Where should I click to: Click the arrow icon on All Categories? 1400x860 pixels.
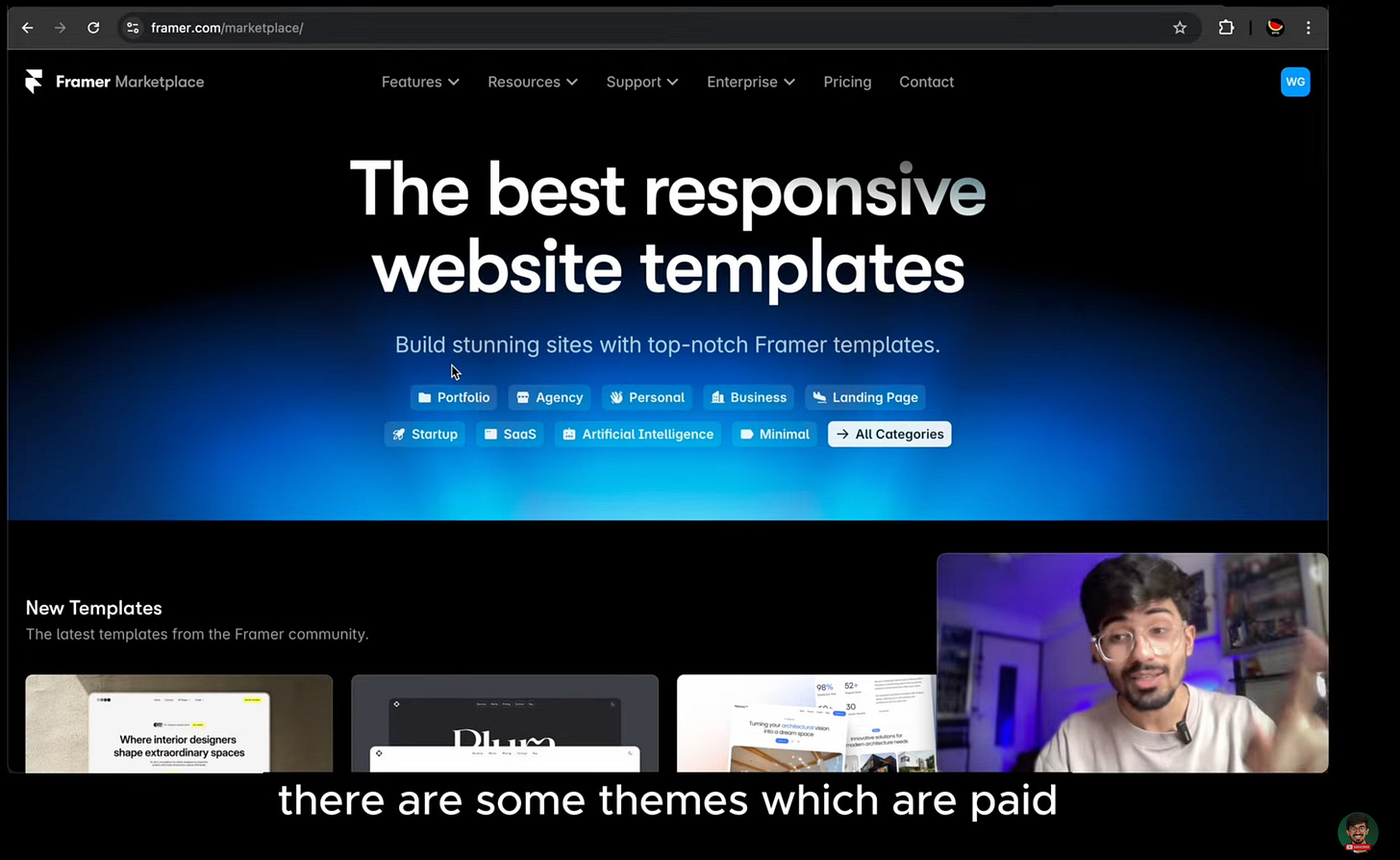(843, 435)
